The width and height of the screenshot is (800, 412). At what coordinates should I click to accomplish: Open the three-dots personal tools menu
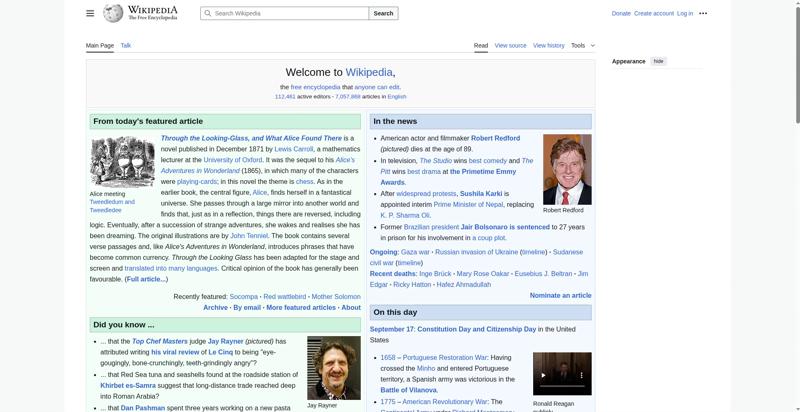coord(703,13)
